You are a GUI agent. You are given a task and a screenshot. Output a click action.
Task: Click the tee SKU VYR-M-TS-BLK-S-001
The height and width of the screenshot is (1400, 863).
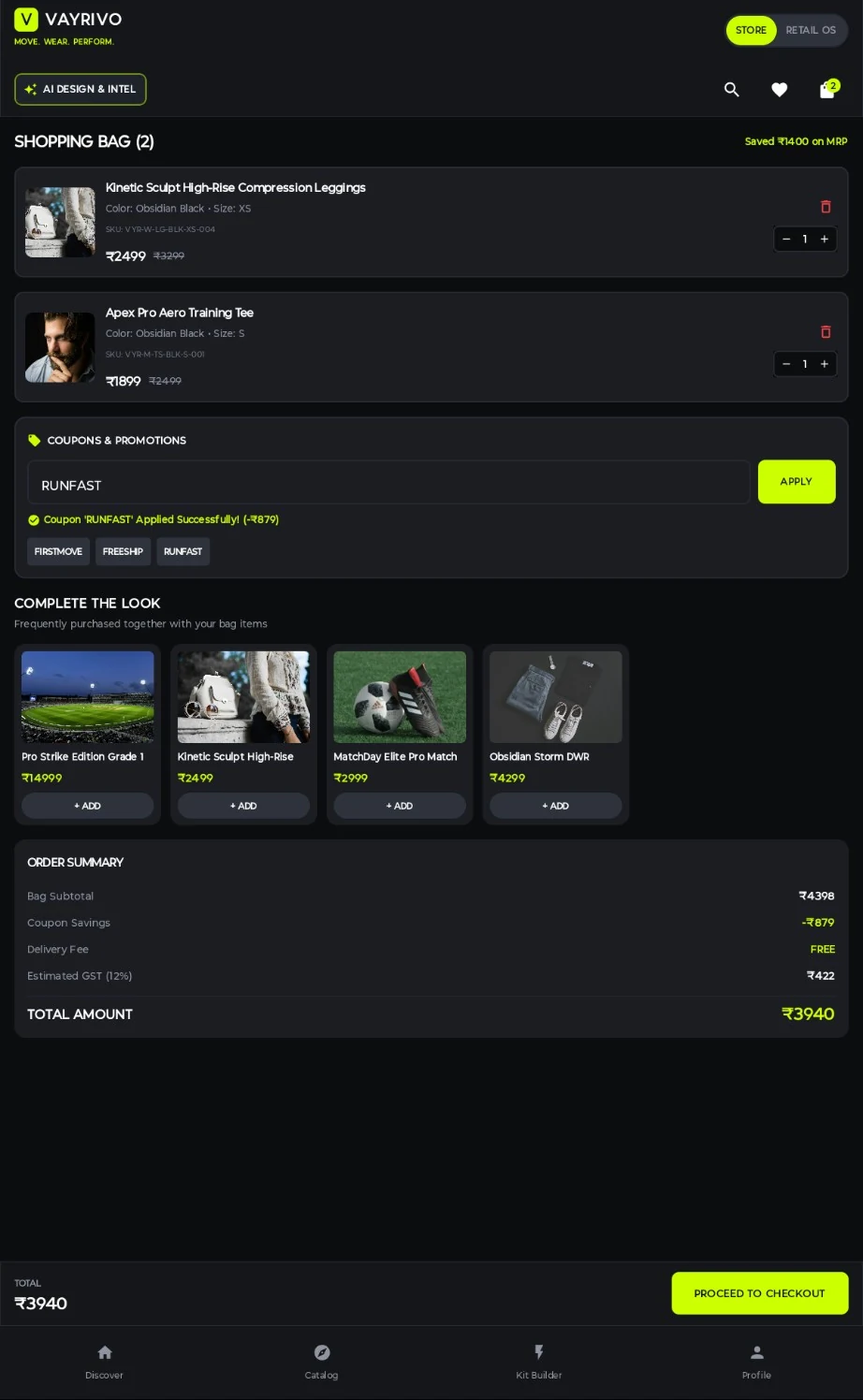(155, 355)
